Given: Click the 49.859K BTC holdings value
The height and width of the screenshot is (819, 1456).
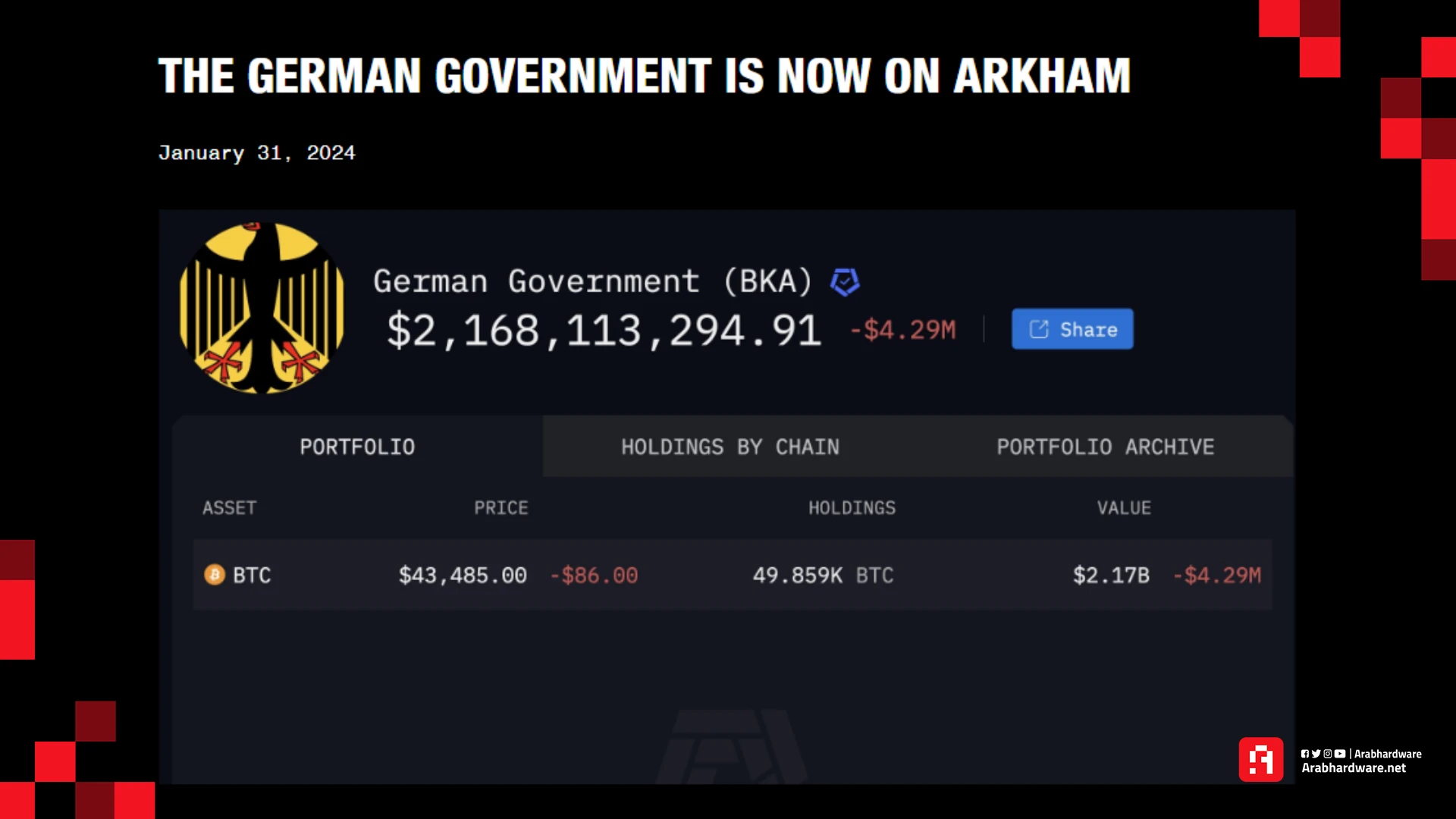Looking at the screenshot, I should coord(823,576).
